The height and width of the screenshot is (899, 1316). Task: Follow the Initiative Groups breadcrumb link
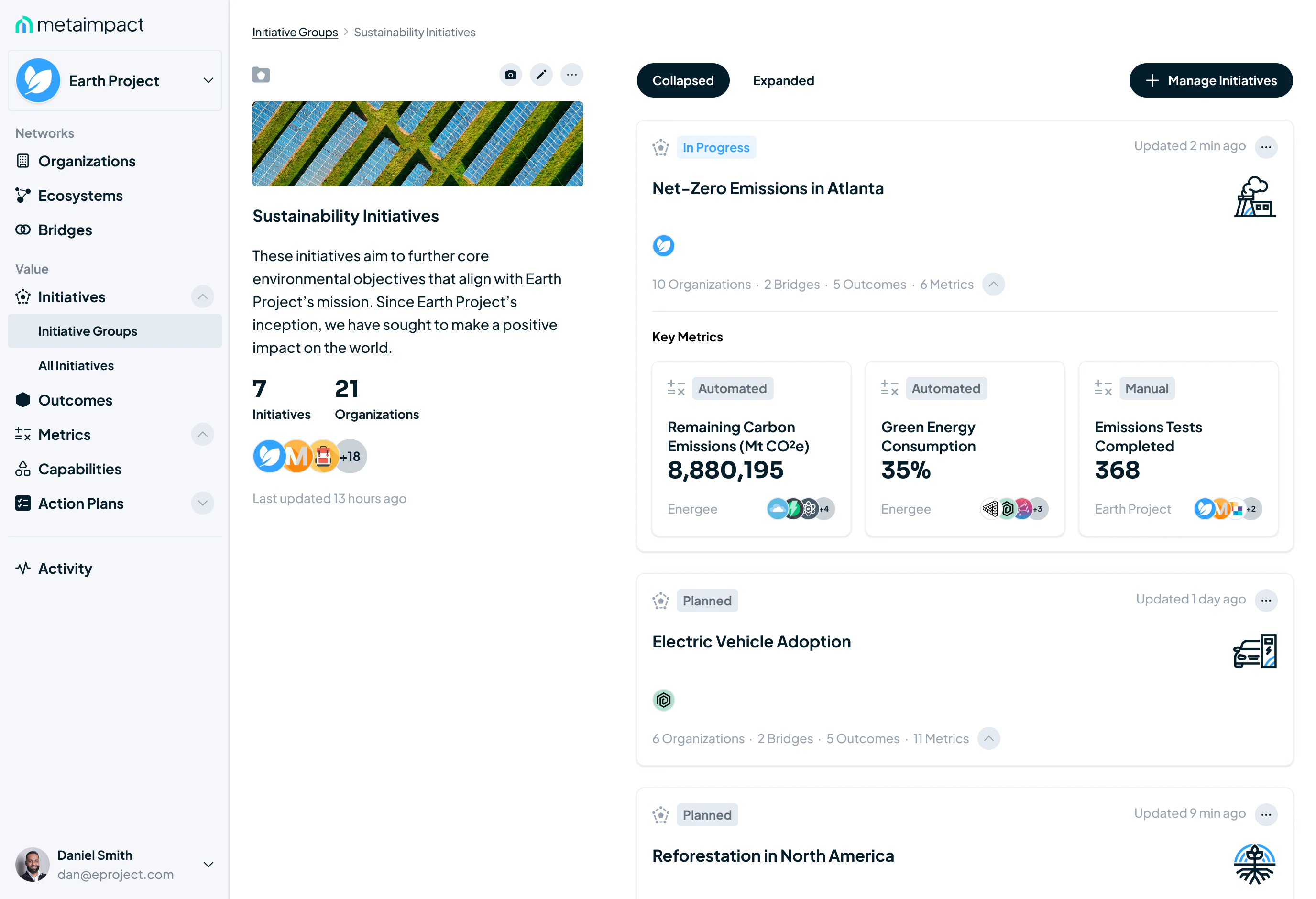click(295, 32)
